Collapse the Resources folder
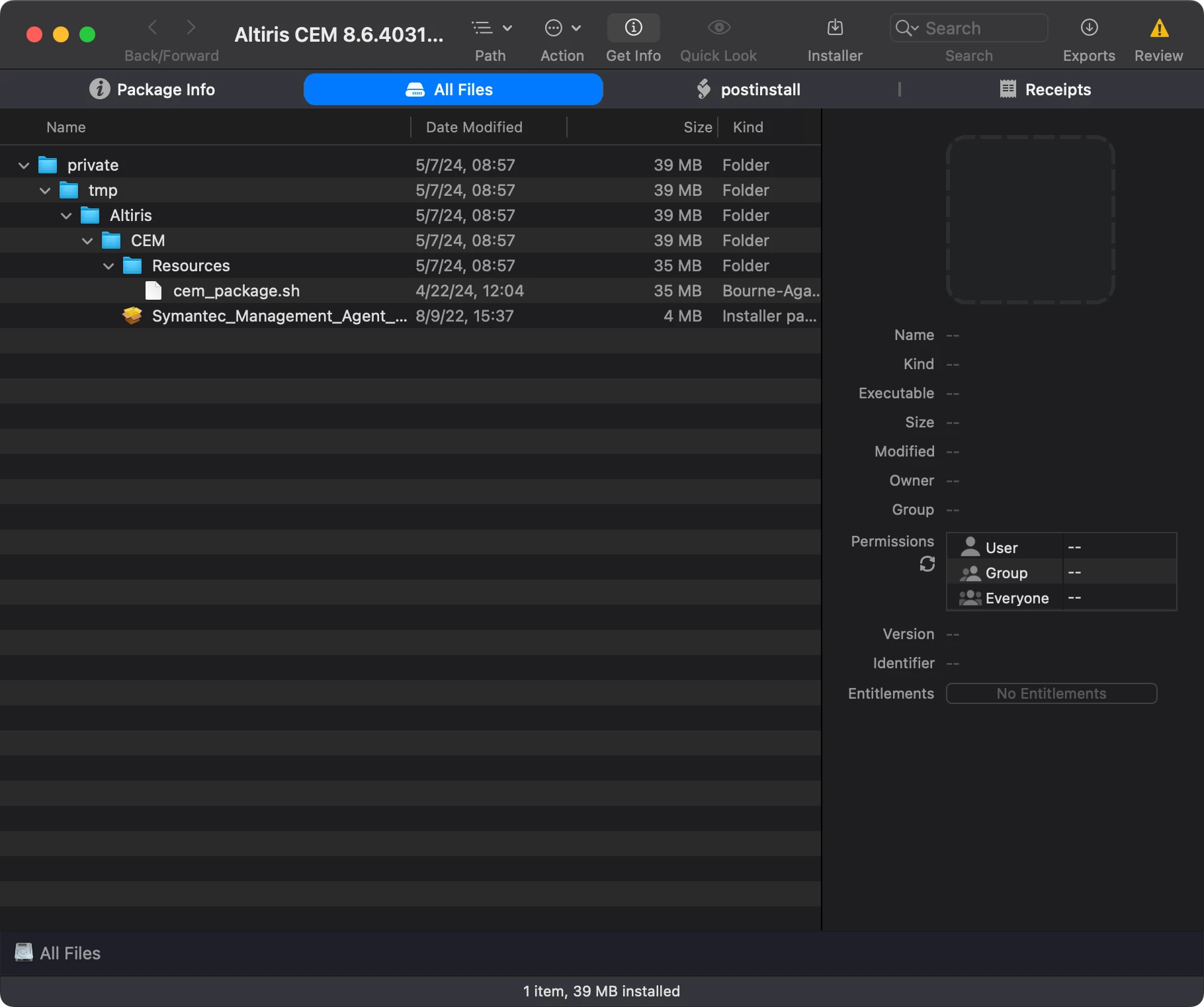The width and height of the screenshot is (1204, 1007). [108, 266]
